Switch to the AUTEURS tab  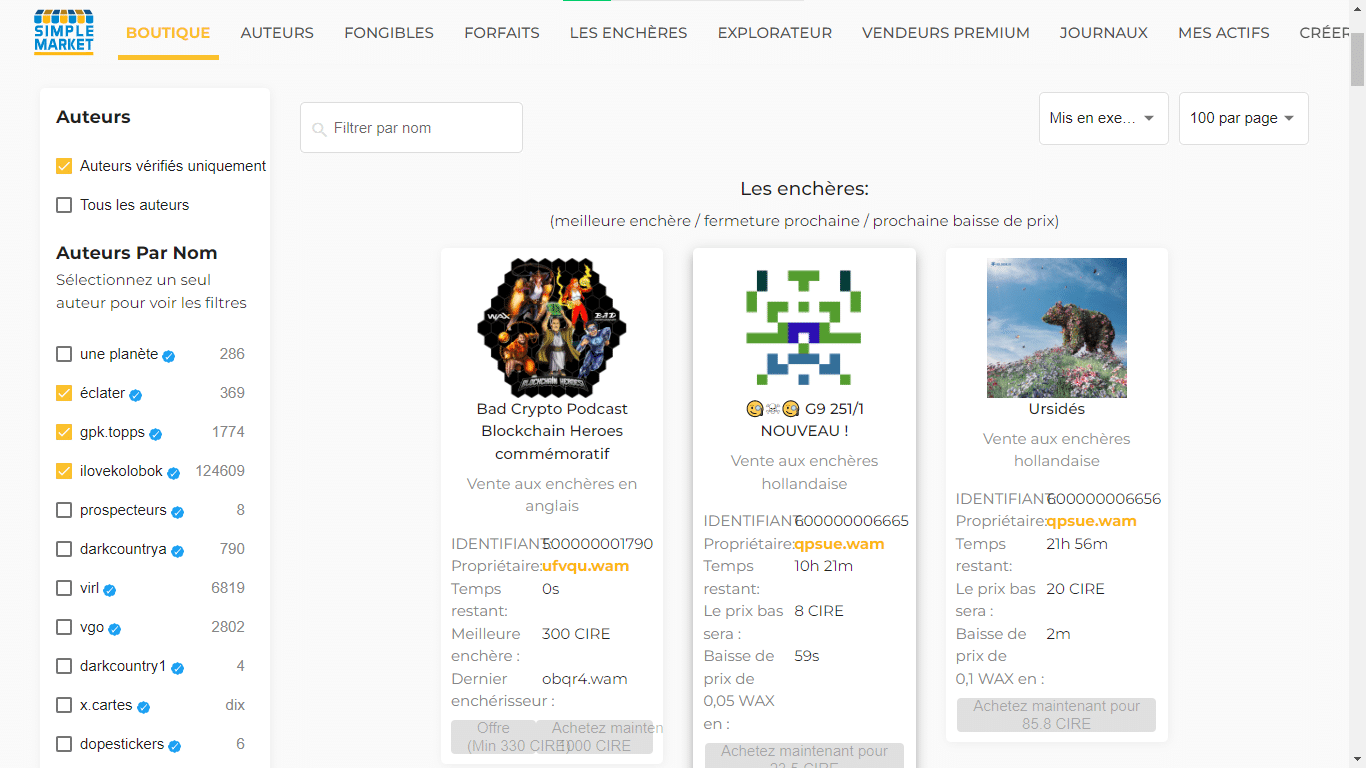coord(277,33)
